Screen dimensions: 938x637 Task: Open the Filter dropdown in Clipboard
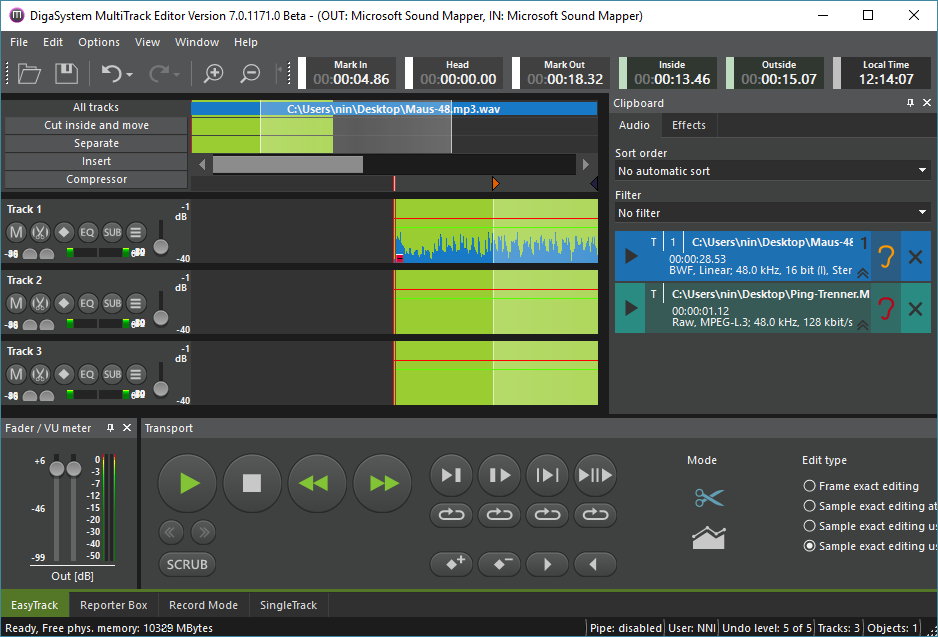click(x=772, y=213)
